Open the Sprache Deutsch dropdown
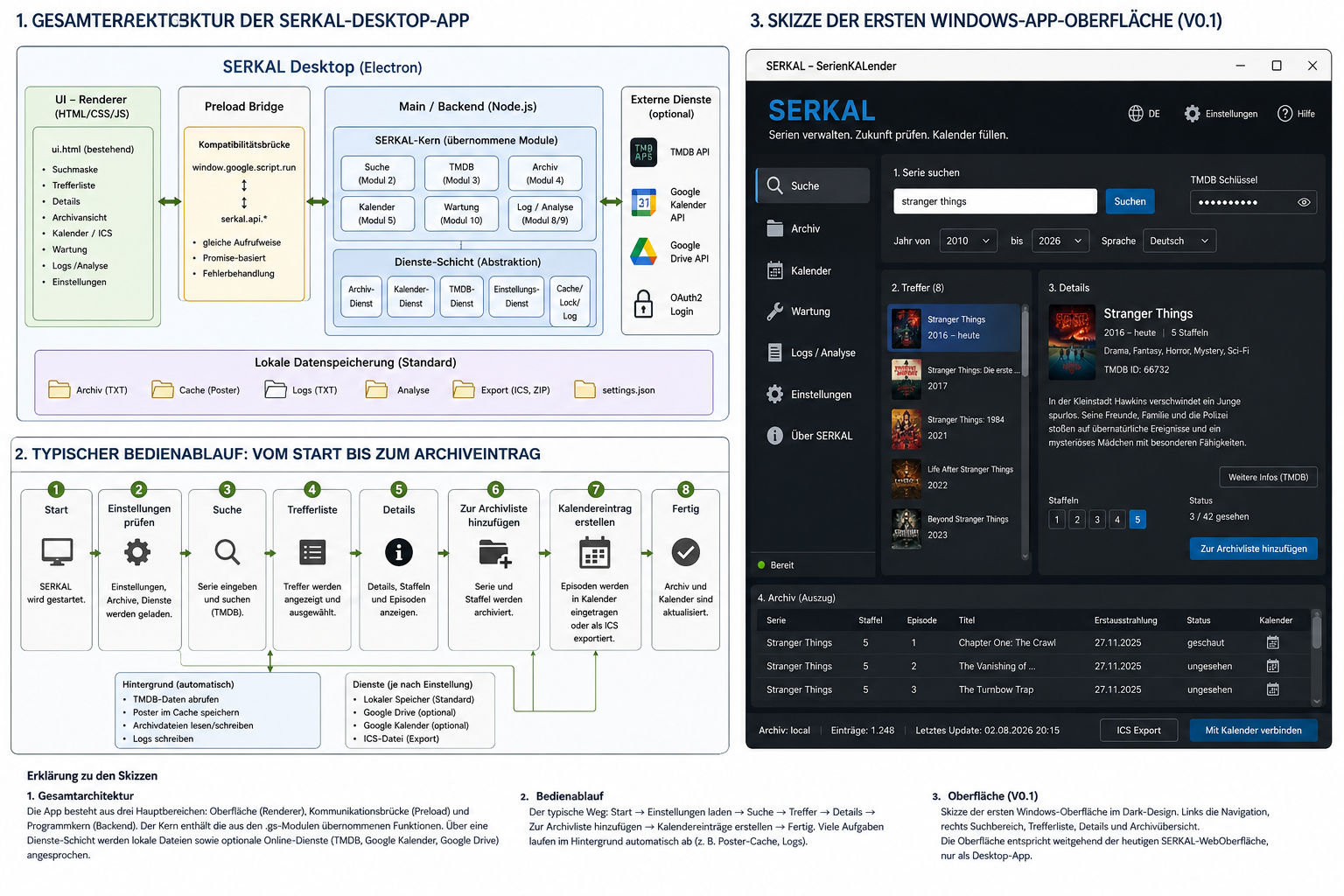Image resolution: width=1344 pixels, height=896 pixels. point(1179,241)
